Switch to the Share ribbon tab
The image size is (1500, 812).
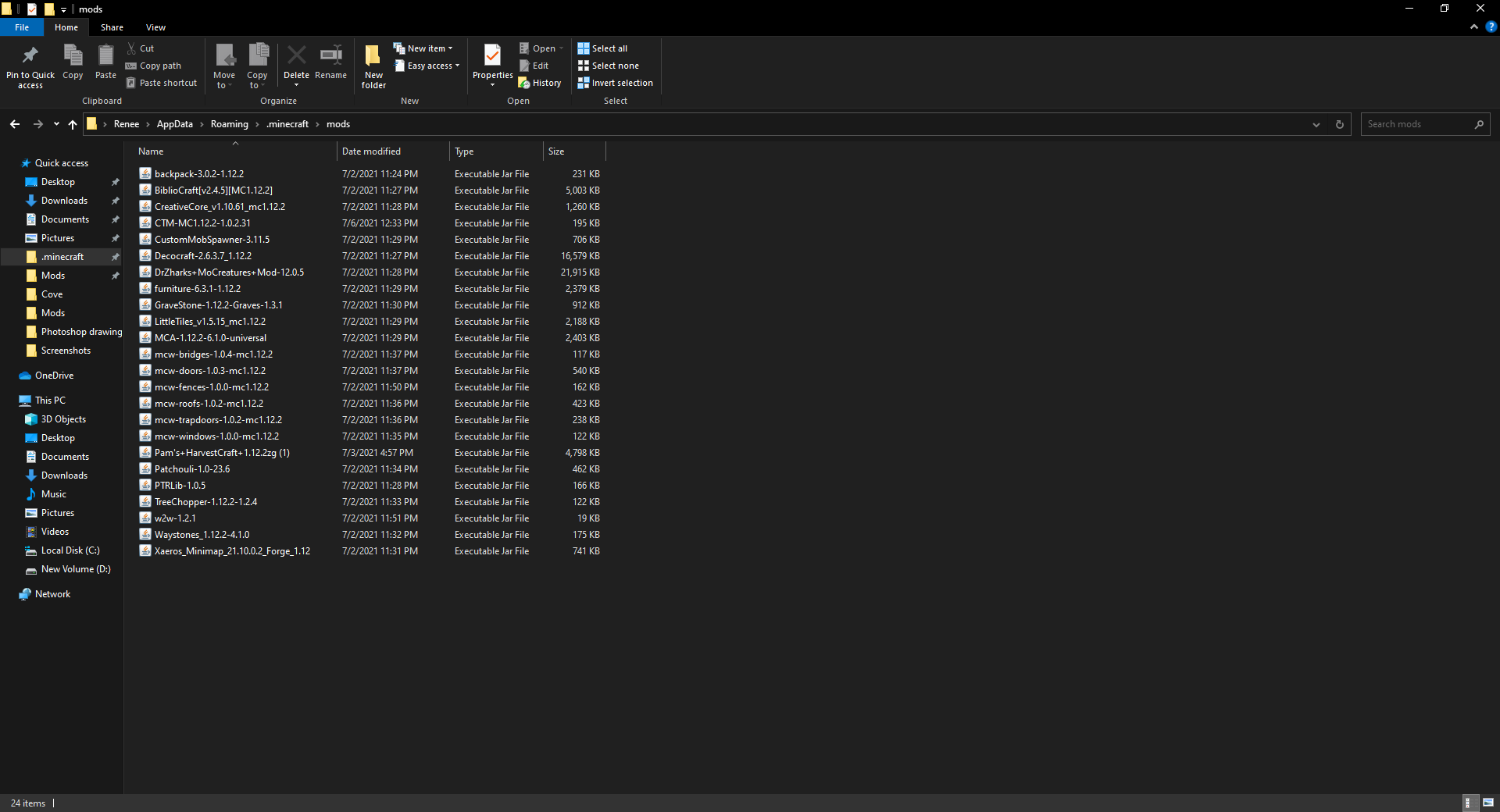click(112, 27)
